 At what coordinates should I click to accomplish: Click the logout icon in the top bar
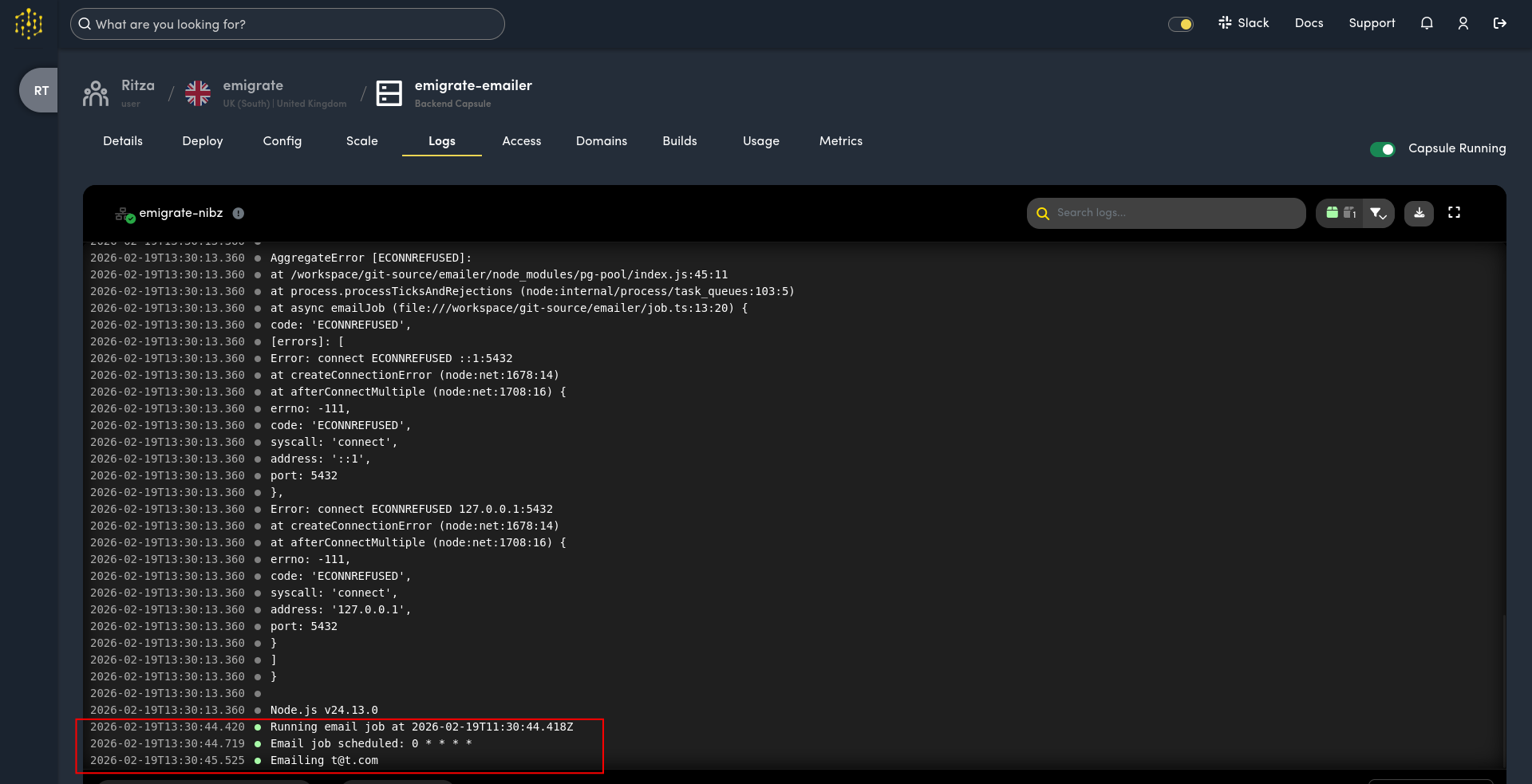pos(1499,23)
